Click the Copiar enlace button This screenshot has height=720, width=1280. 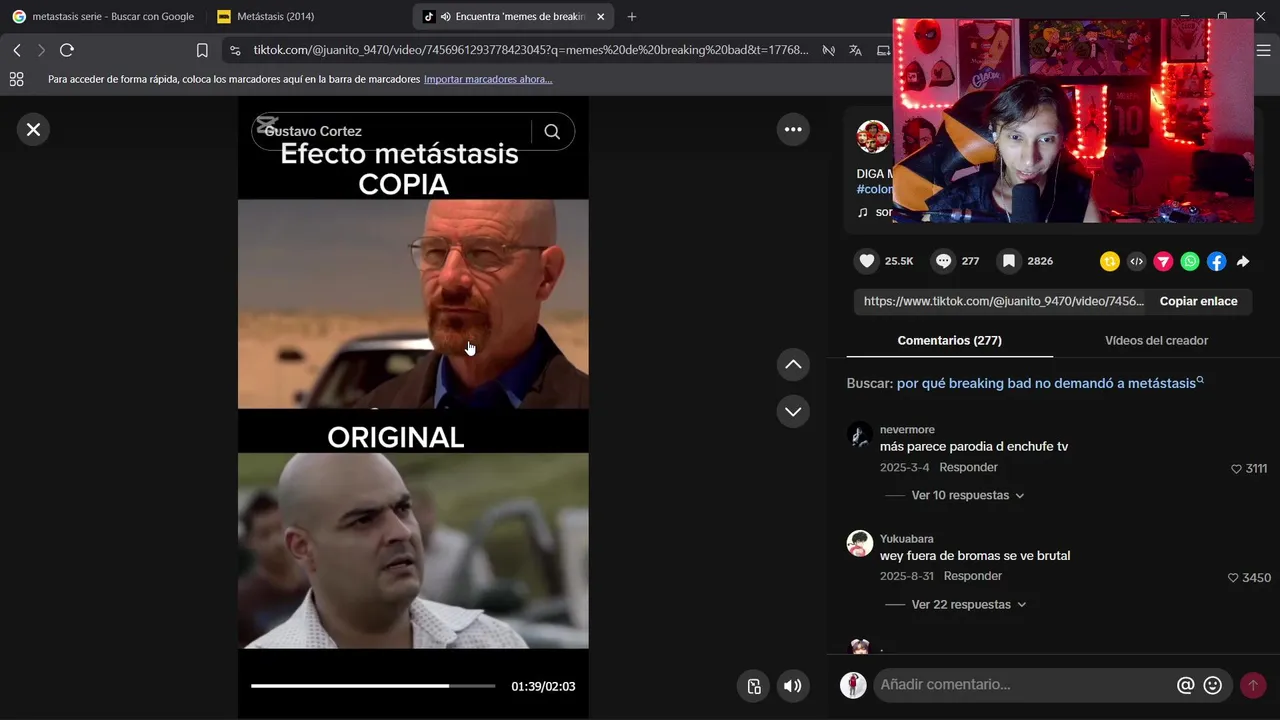click(x=1198, y=301)
